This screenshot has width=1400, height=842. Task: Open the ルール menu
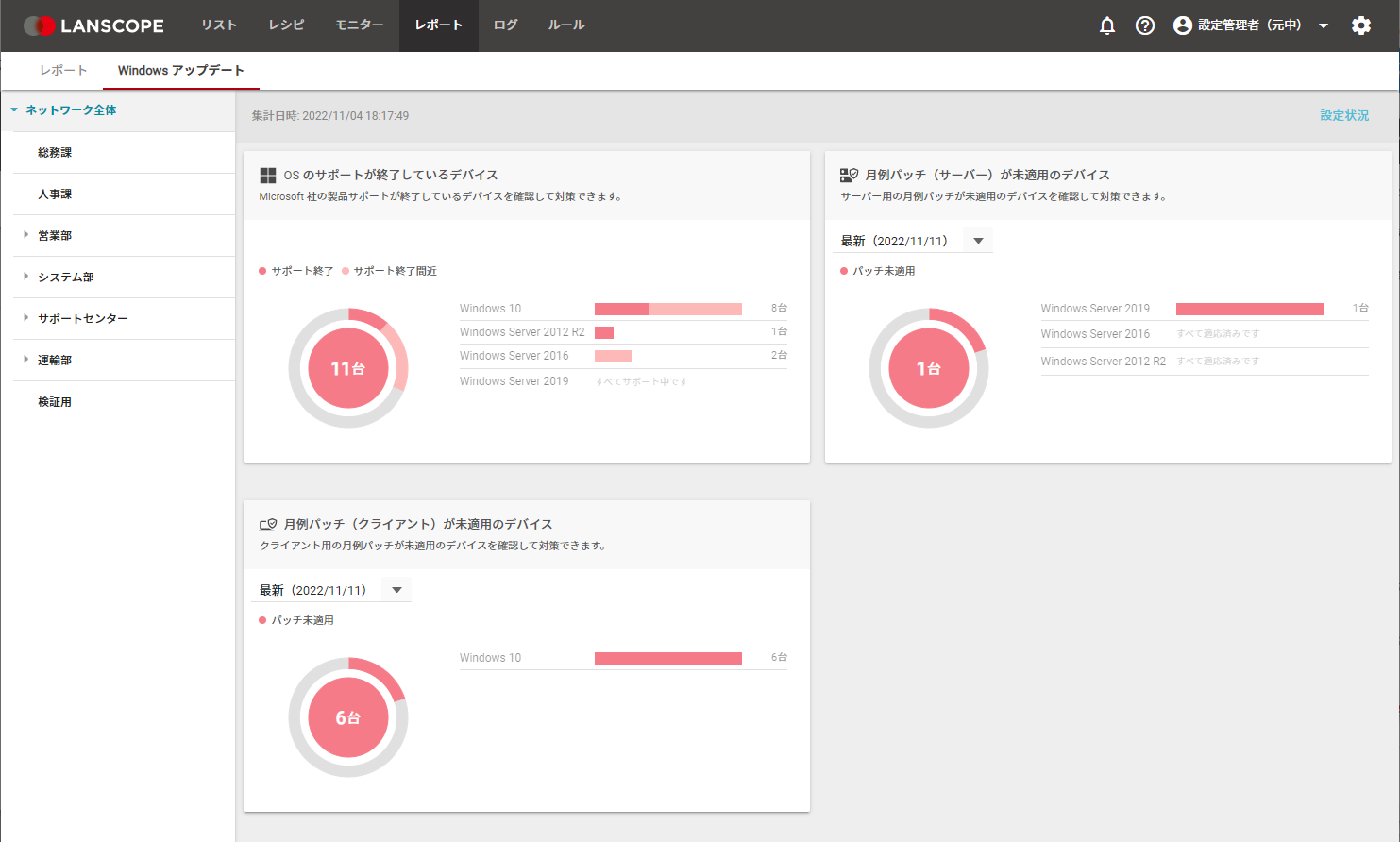(566, 25)
